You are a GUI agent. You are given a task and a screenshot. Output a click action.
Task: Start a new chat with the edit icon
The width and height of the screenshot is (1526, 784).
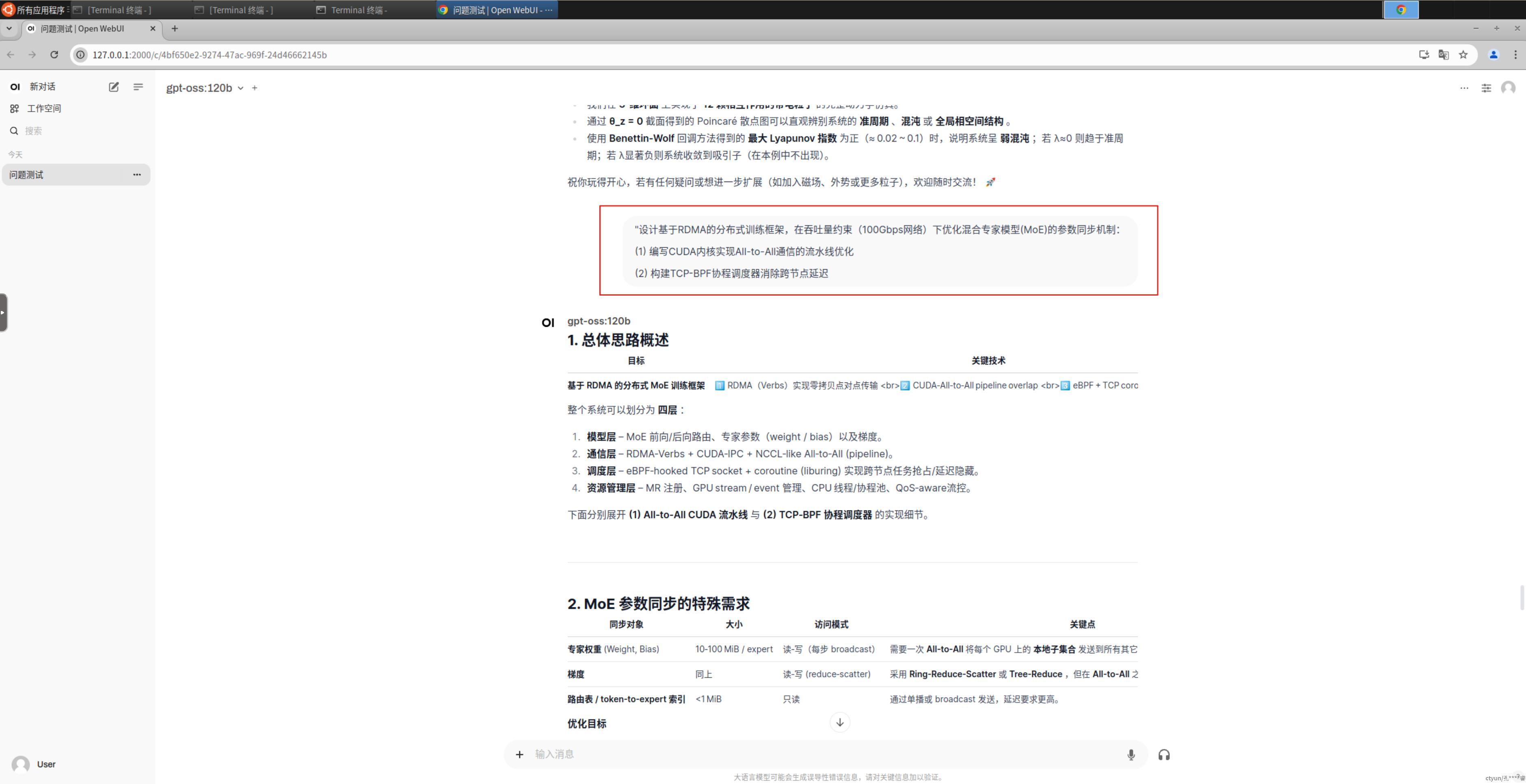pos(114,87)
